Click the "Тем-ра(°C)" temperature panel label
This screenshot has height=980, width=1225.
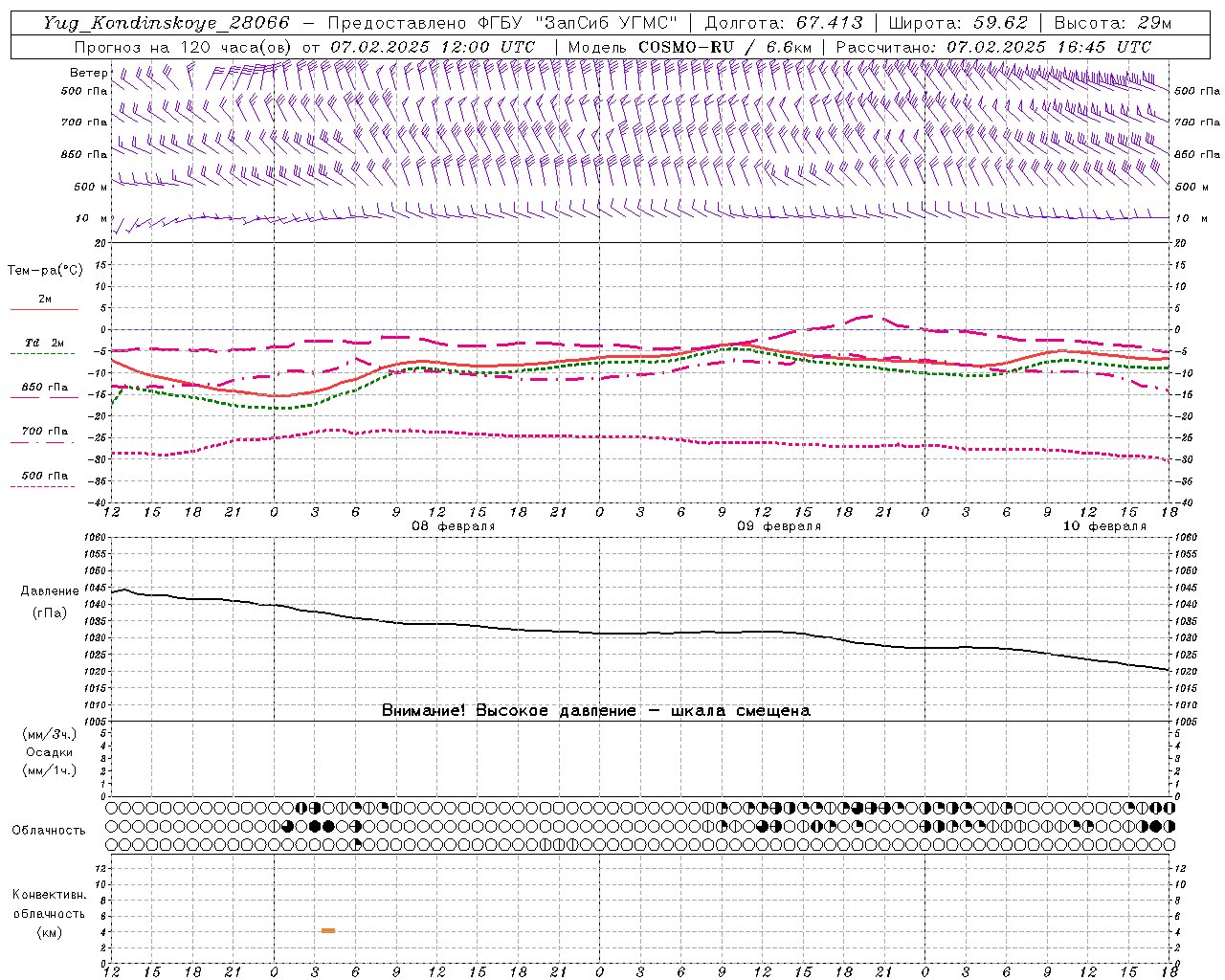(45, 271)
